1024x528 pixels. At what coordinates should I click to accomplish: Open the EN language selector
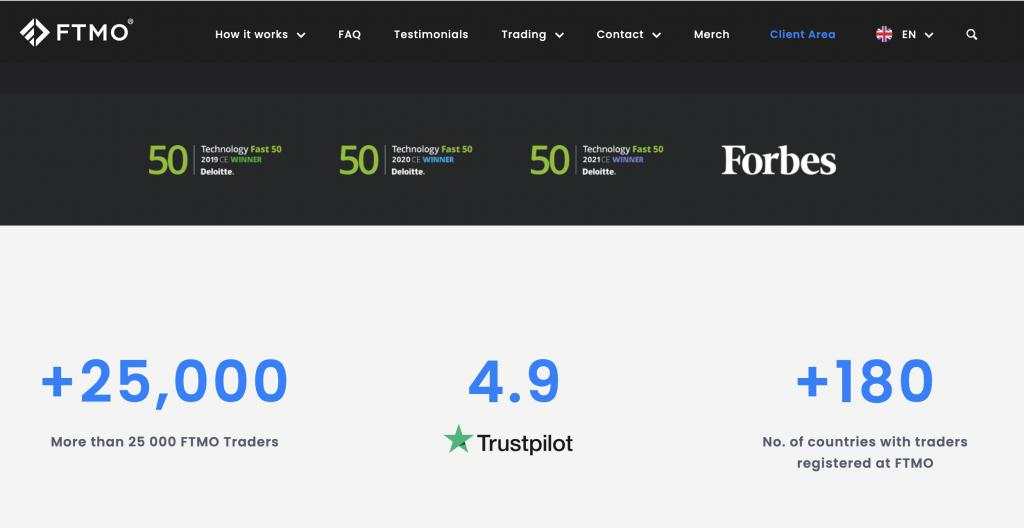tap(918, 35)
